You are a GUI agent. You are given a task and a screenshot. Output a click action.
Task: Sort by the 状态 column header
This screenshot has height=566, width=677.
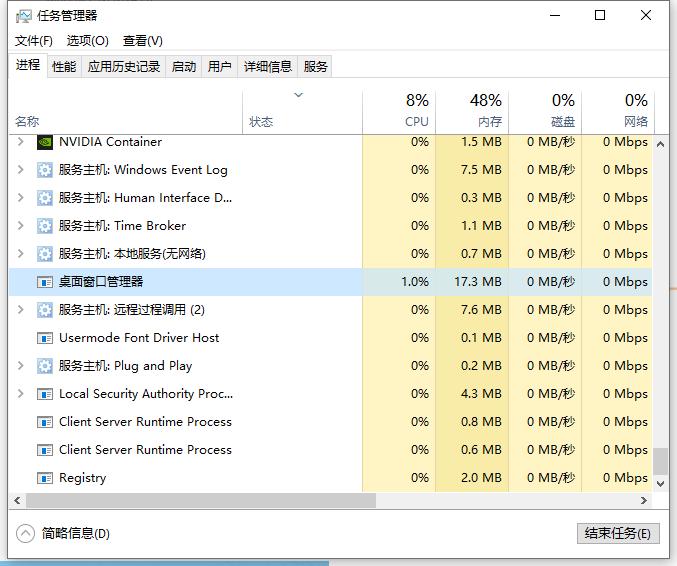tap(302, 112)
